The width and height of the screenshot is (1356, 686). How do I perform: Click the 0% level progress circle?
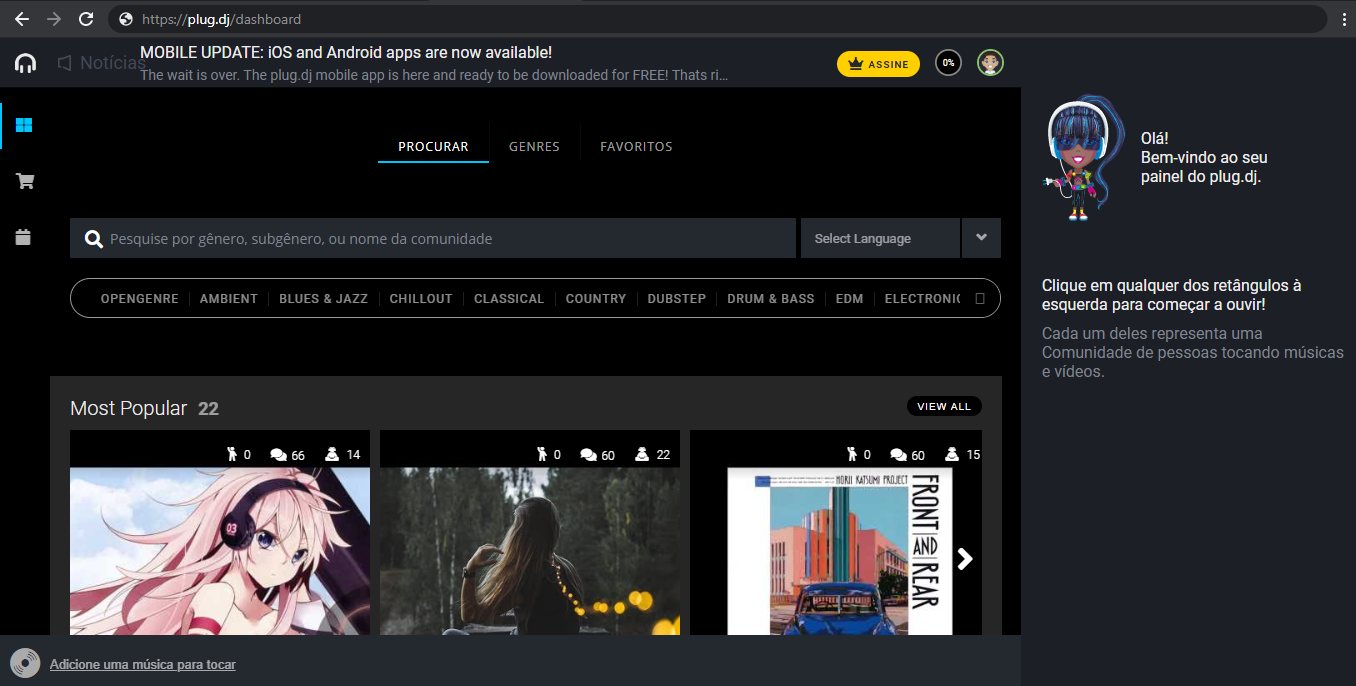[x=948, y=63]
